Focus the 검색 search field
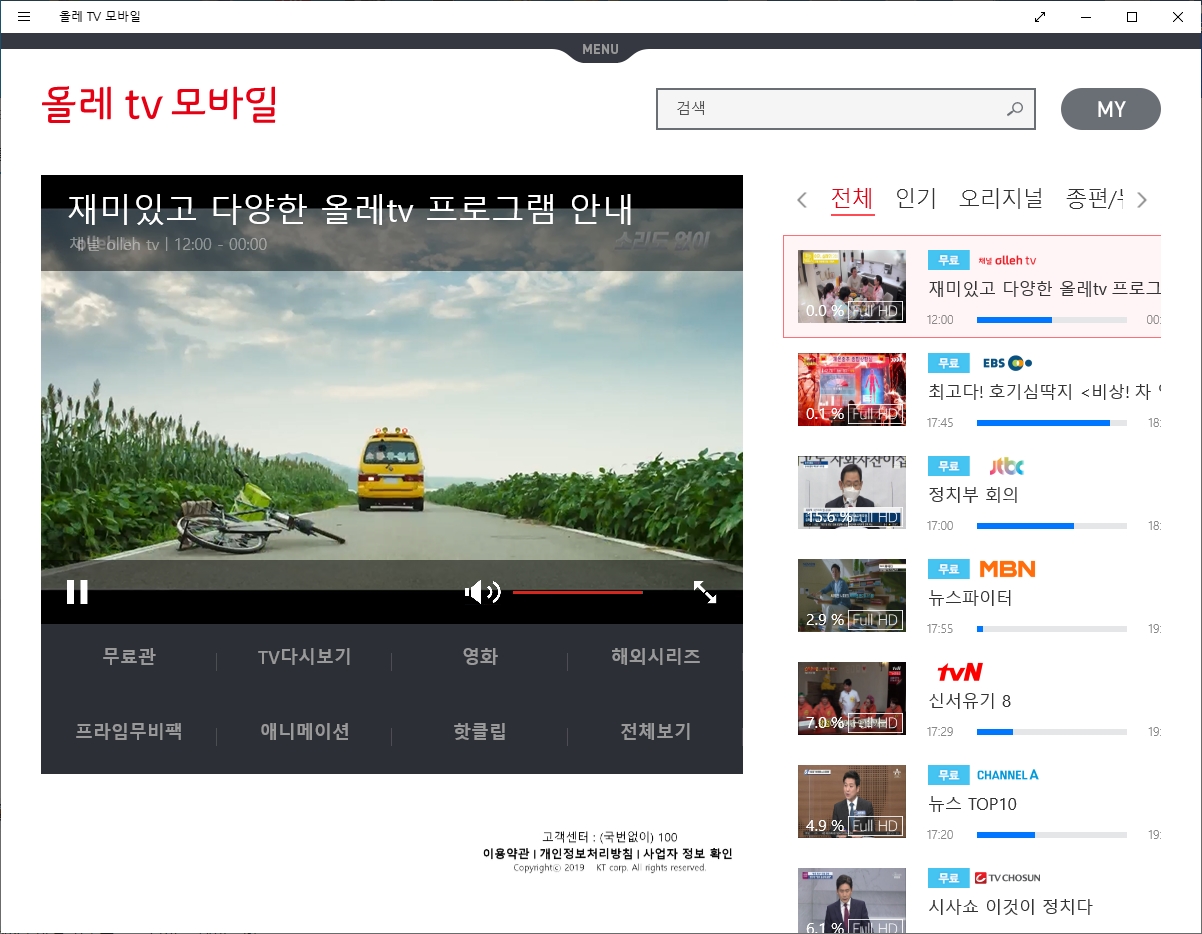The image size is (1202, 934). click(x=846, y=109)
